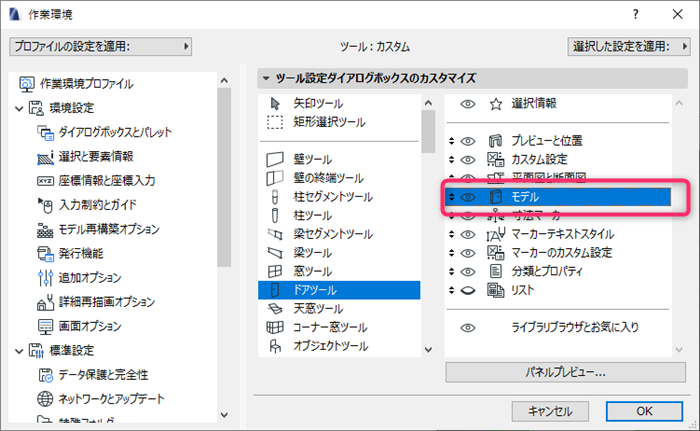Click the キャンセル button

point(550,411)
